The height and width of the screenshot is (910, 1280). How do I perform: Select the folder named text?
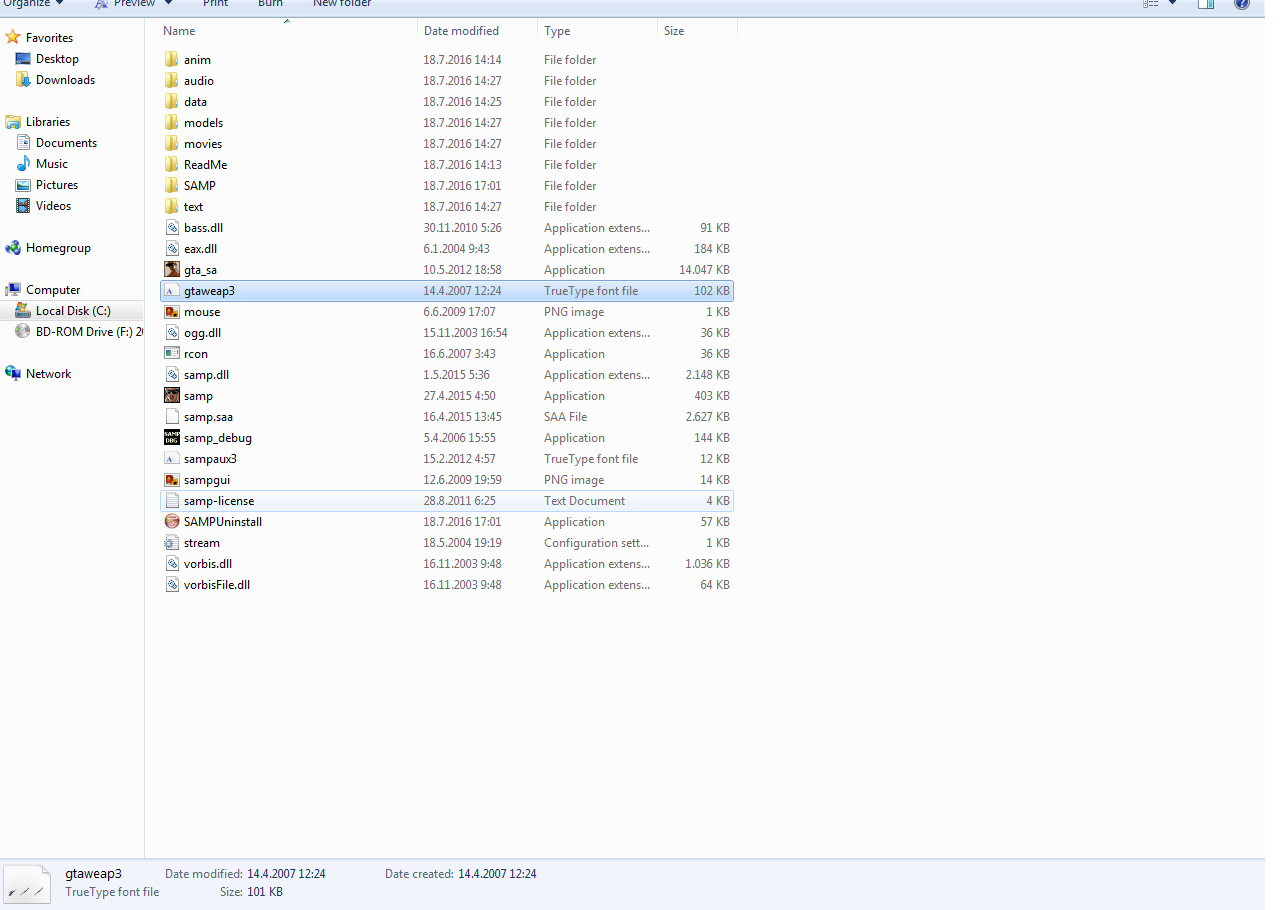coord(193,207)
